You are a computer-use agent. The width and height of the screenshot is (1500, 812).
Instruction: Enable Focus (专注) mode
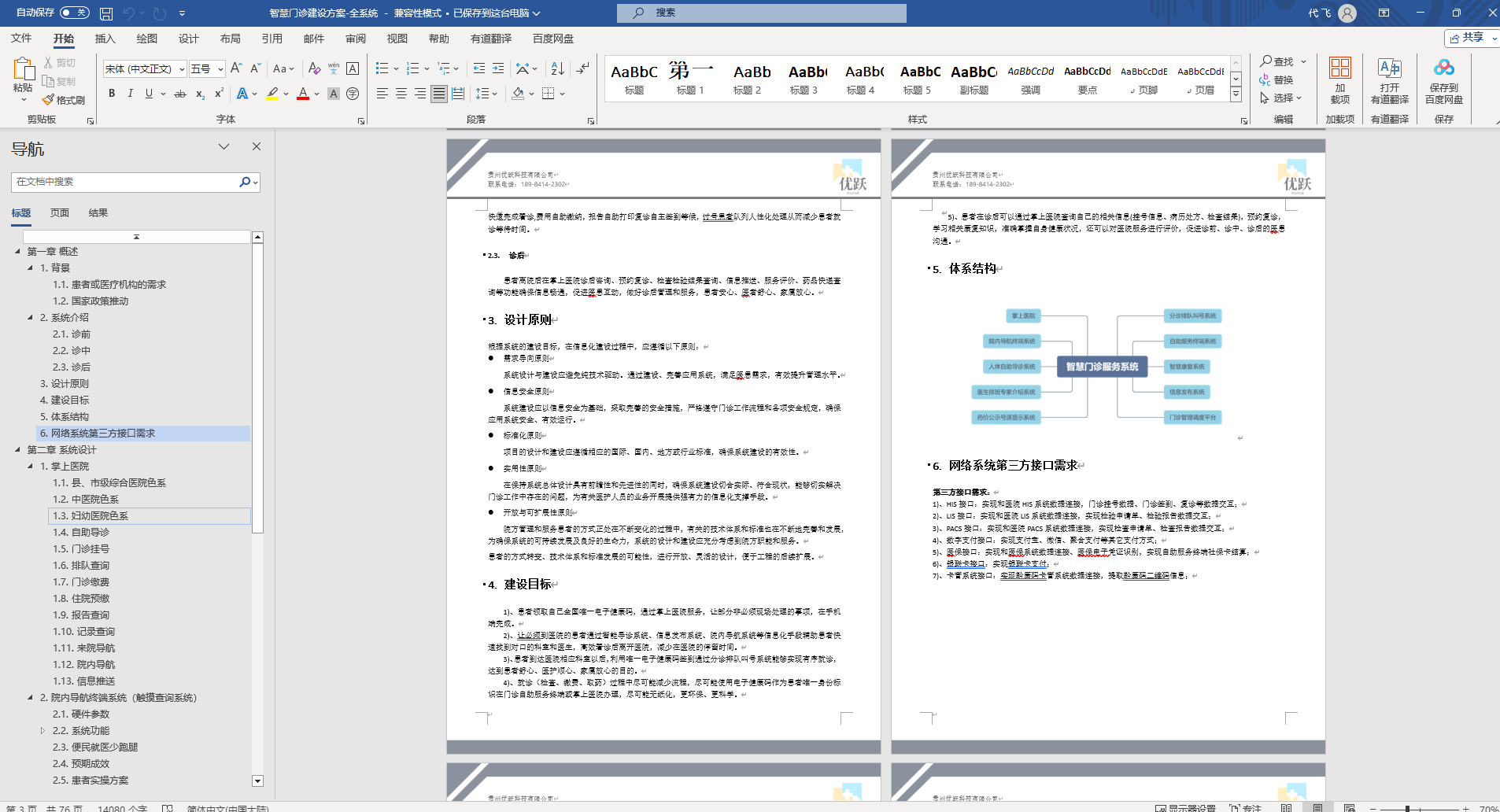(1246, 807)
